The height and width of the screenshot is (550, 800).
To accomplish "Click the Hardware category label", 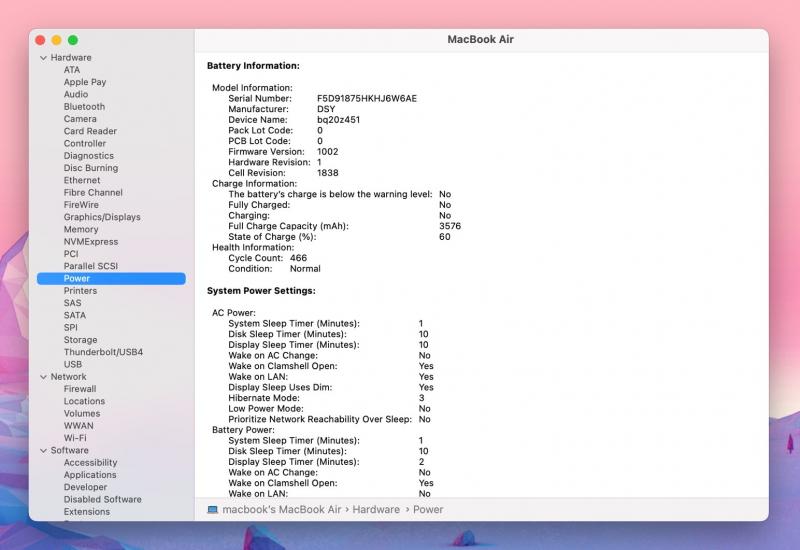I will [x=71, y=58].
